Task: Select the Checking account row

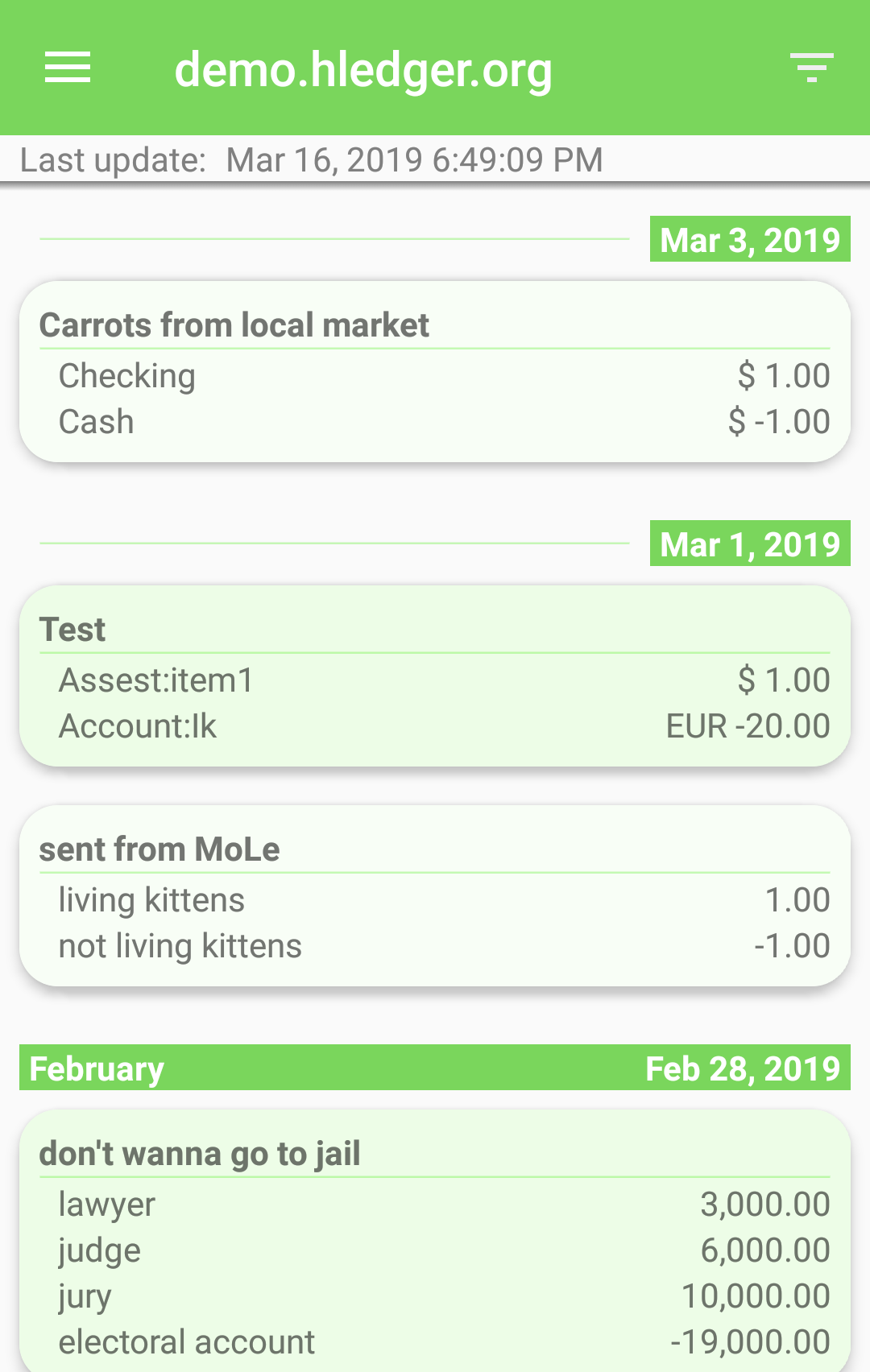Action: [435, 376]
